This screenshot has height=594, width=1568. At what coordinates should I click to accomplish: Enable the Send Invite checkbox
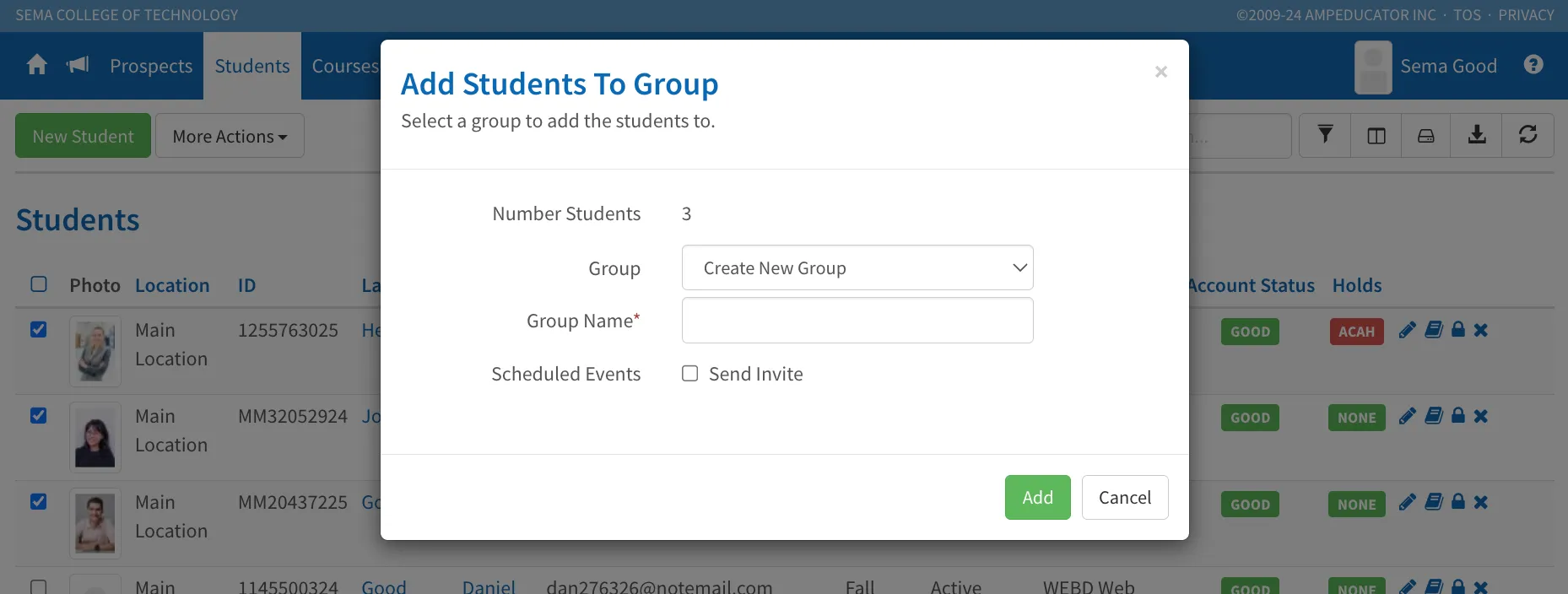pyautogui.click(x=690, y=374)
